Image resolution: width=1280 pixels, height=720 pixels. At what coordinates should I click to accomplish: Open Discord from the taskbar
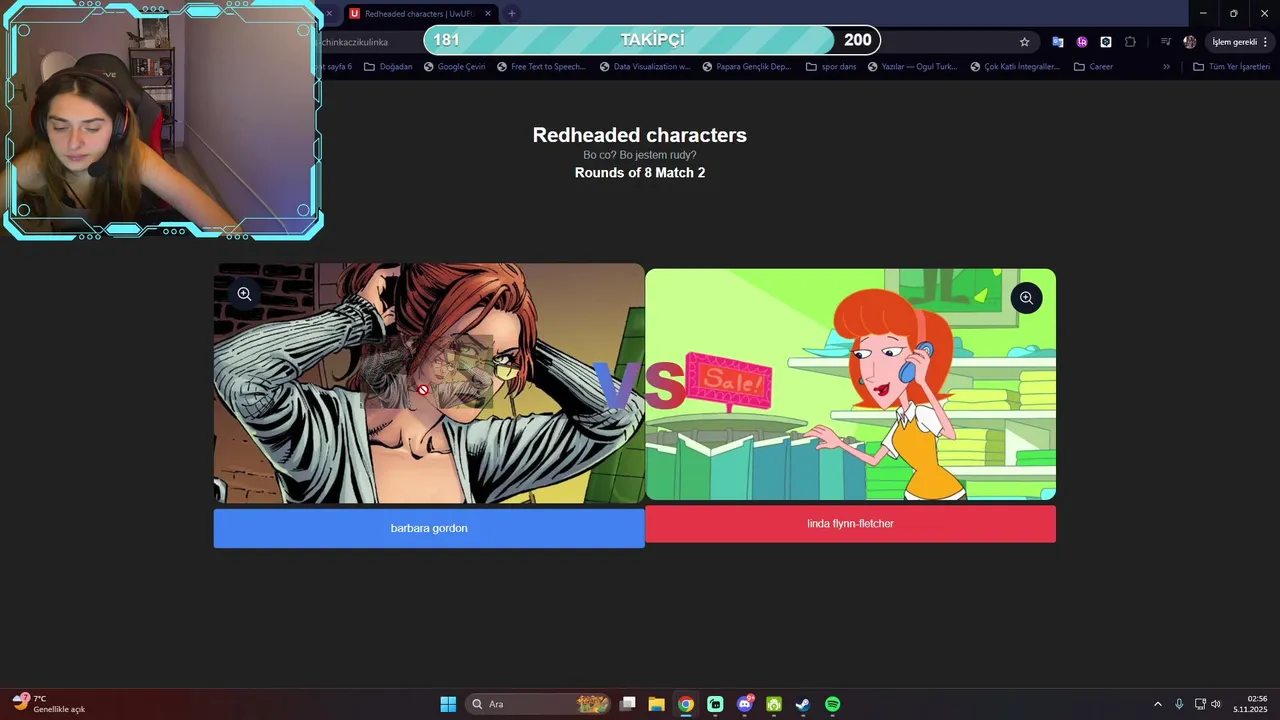(x=744, y=704)
